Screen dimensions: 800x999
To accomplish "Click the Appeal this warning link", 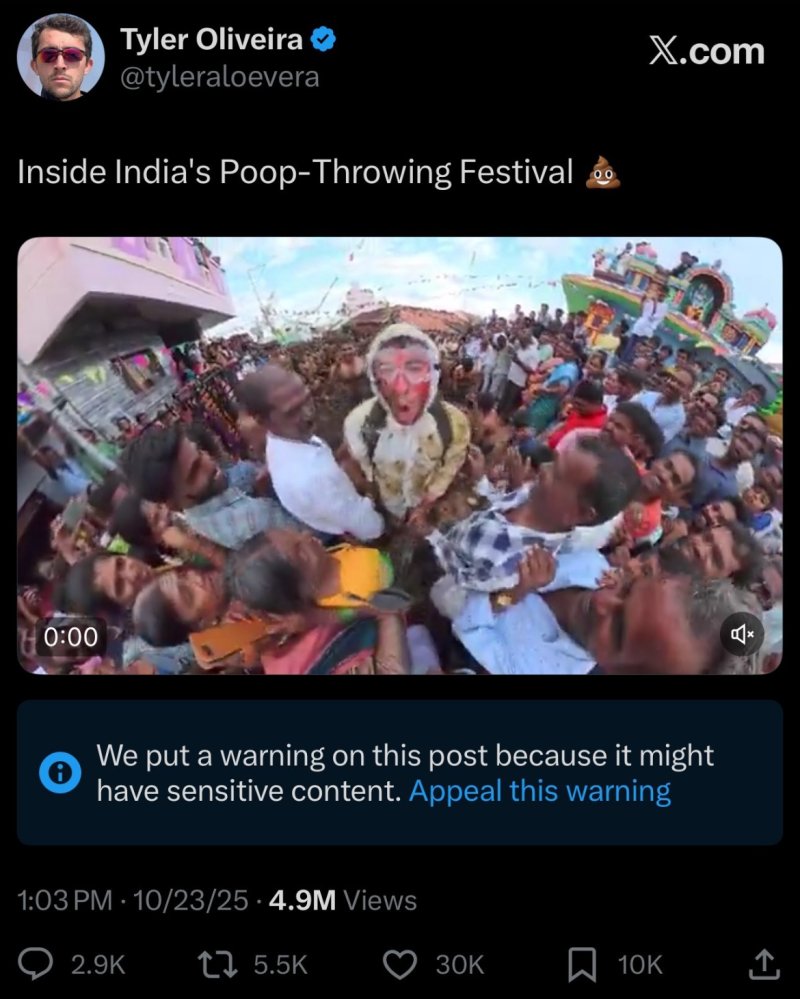I will click(x=540, y=791).
